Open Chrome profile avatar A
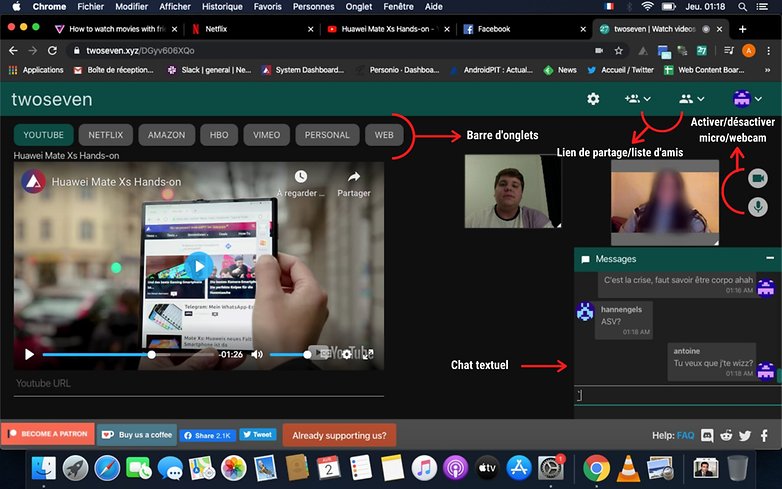 click(748, 50)
